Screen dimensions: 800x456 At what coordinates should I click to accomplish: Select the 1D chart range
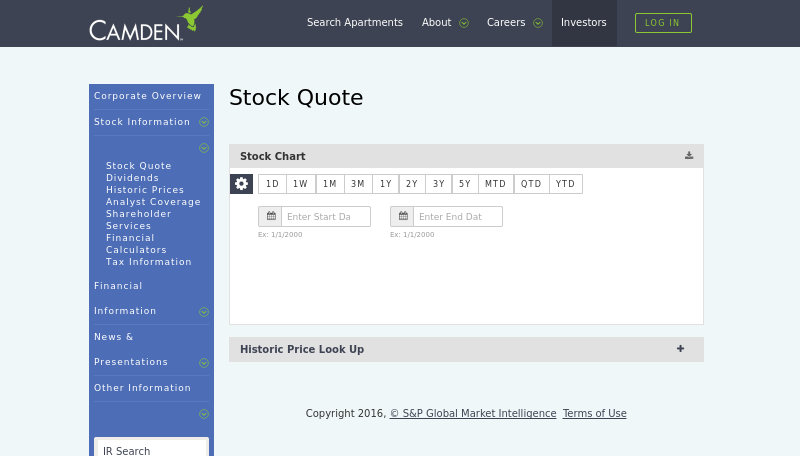pyautogui.click(x=272, y=184)
